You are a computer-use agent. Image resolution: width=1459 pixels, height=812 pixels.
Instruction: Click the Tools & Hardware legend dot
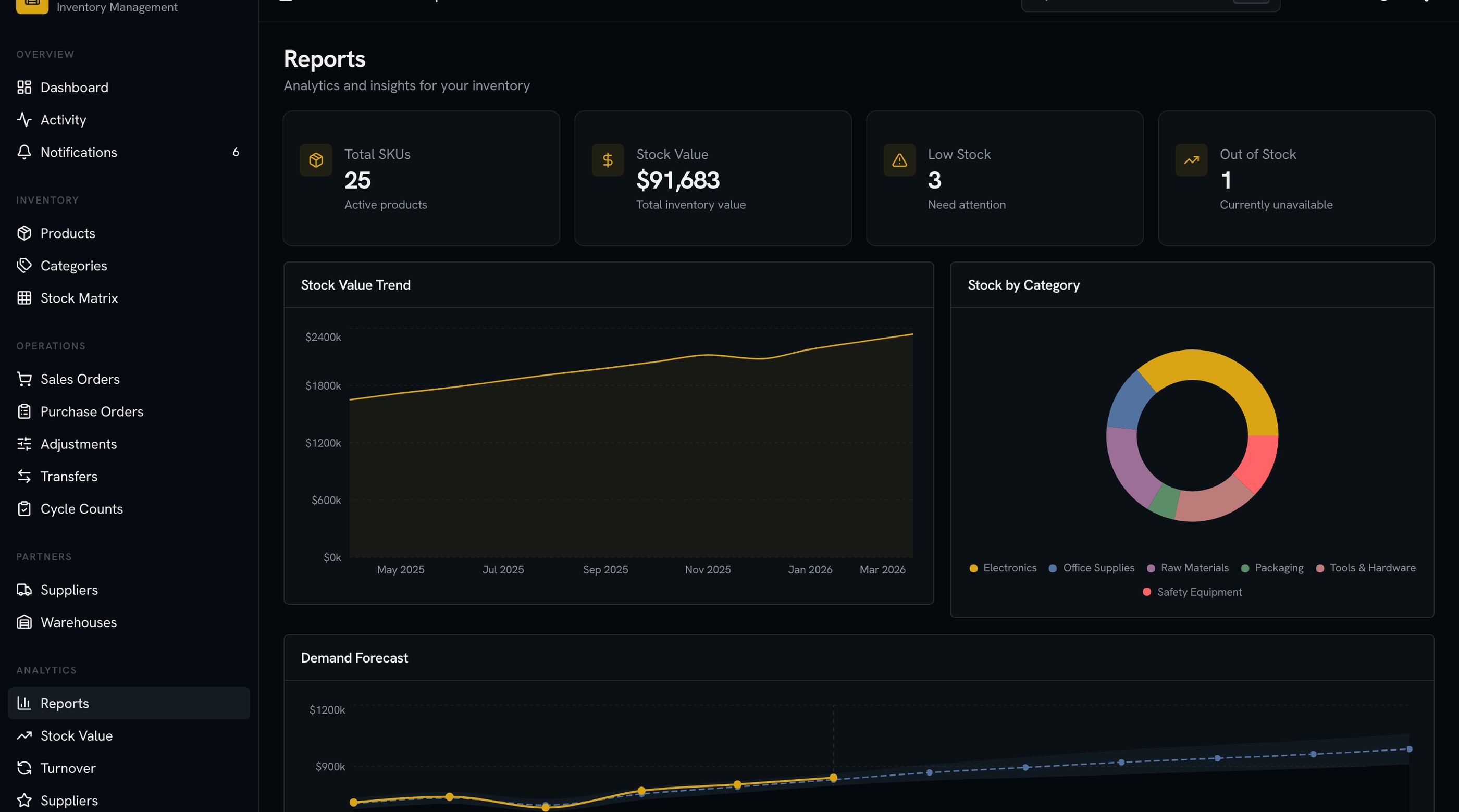(x=1320, y=569)
